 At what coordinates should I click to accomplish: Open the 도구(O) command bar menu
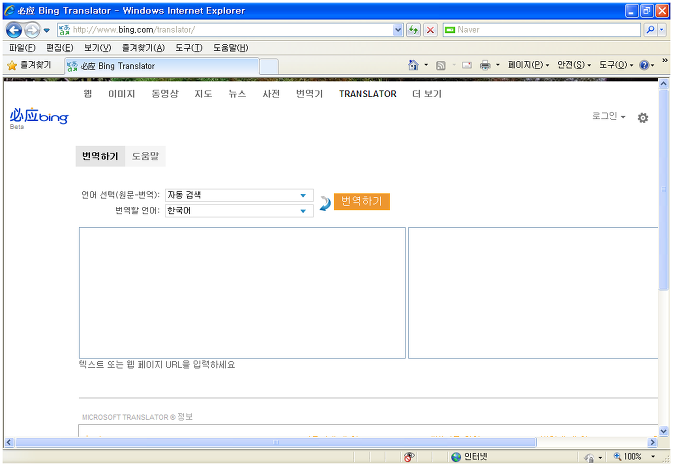pos(616,65)
